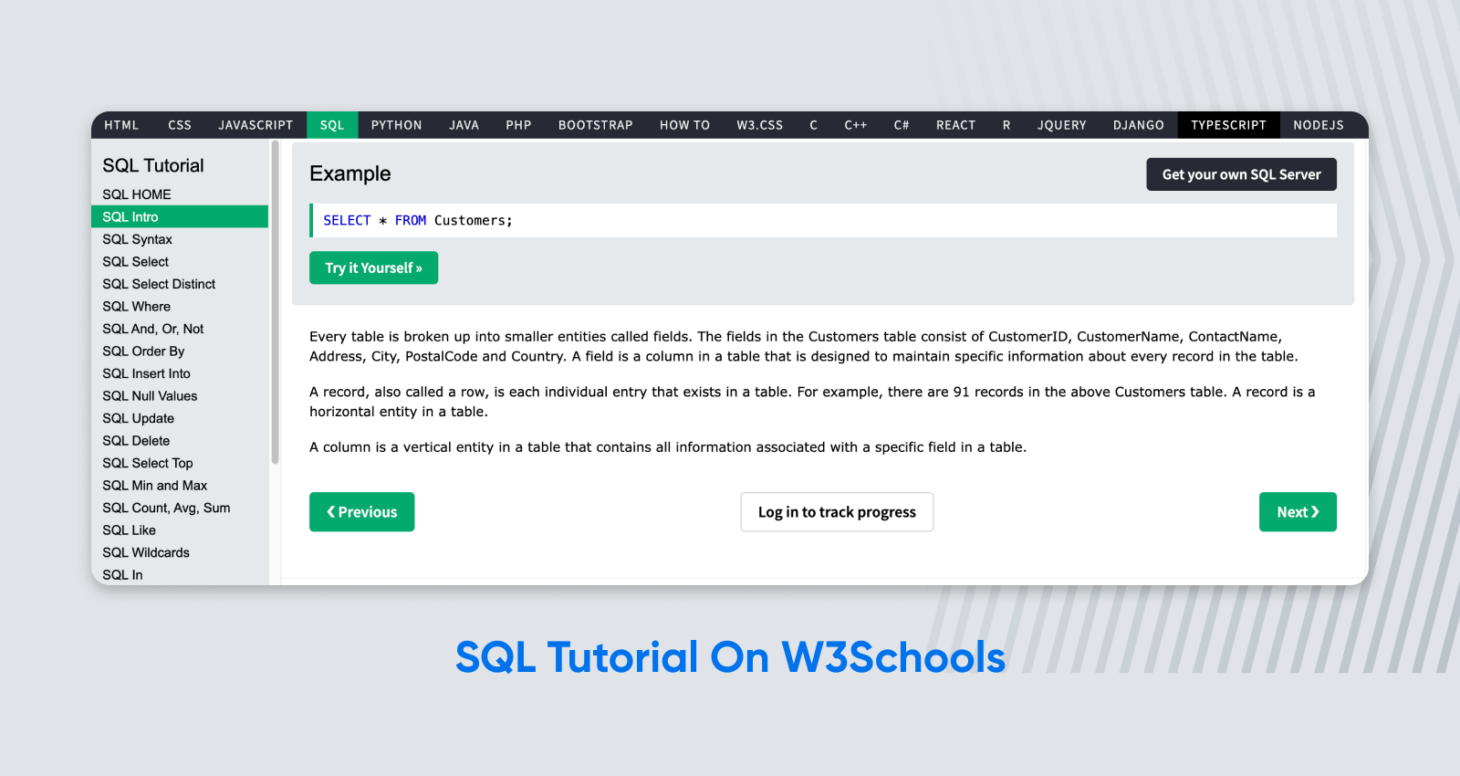Switch to the REACT tab

click(955, 124)
